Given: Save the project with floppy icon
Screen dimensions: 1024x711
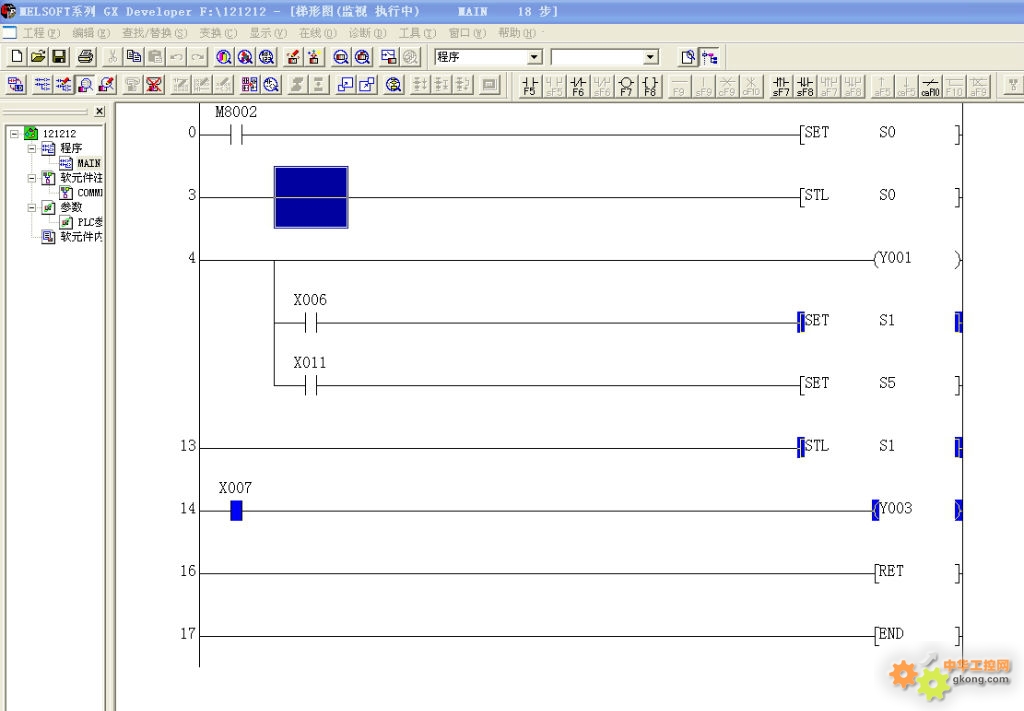Looking at the screenshot, I should point(59,57).
